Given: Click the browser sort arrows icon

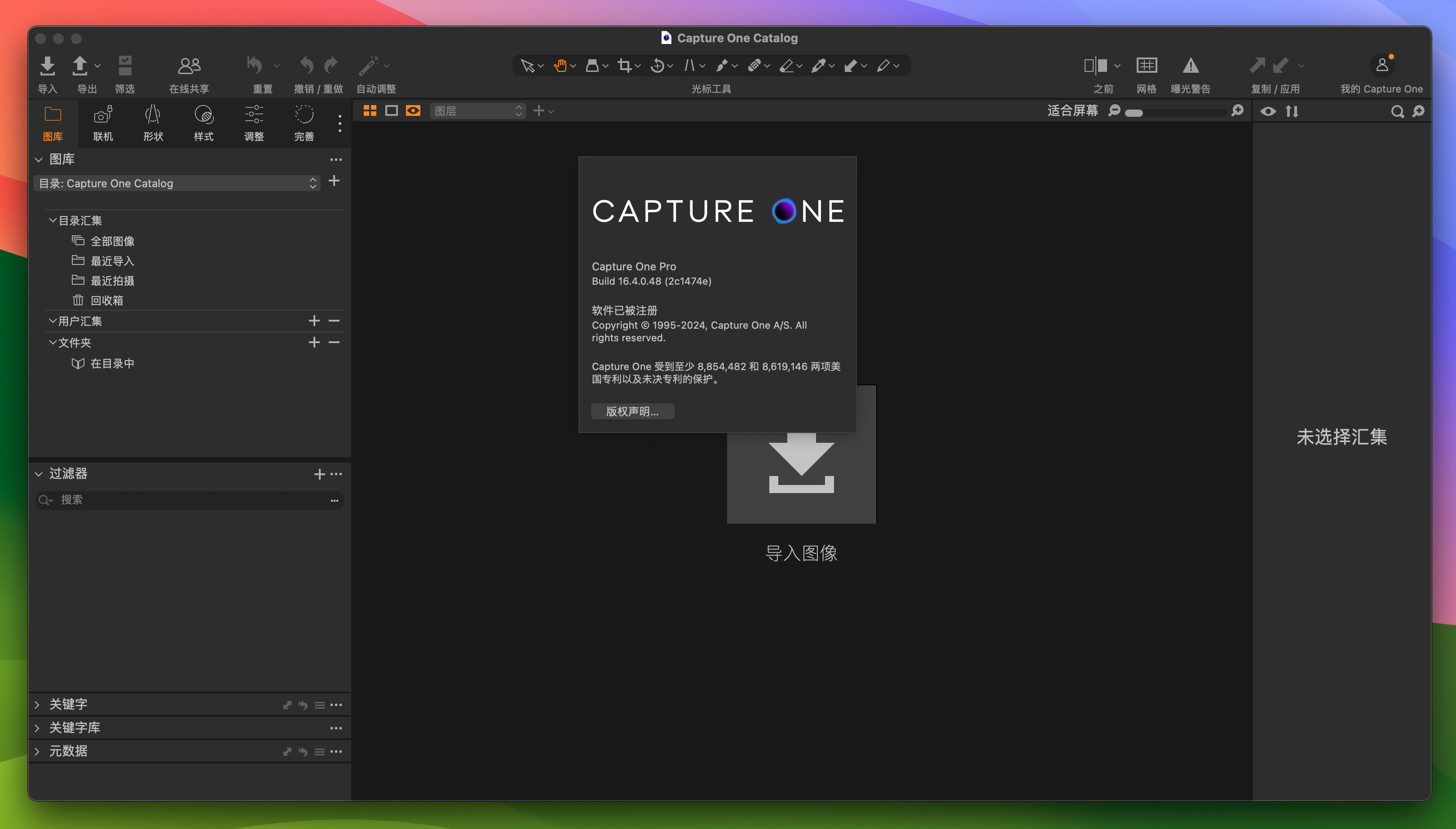Looking at the screenshot, I should tap(1292, 111).
